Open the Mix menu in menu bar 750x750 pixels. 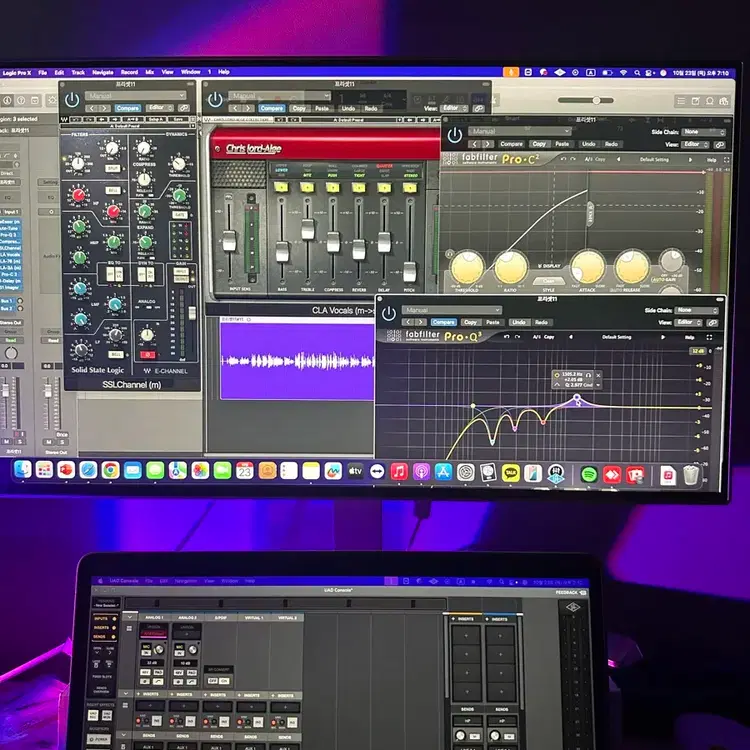point(150,72)
